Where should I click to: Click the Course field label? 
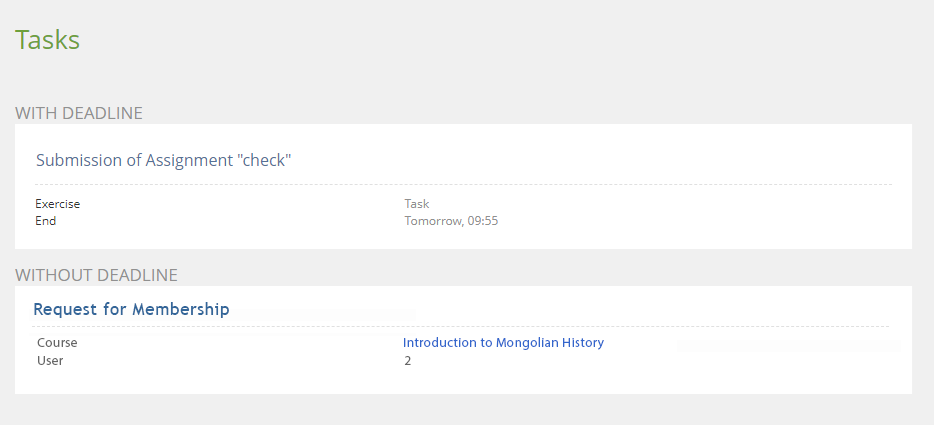point(57,342)
